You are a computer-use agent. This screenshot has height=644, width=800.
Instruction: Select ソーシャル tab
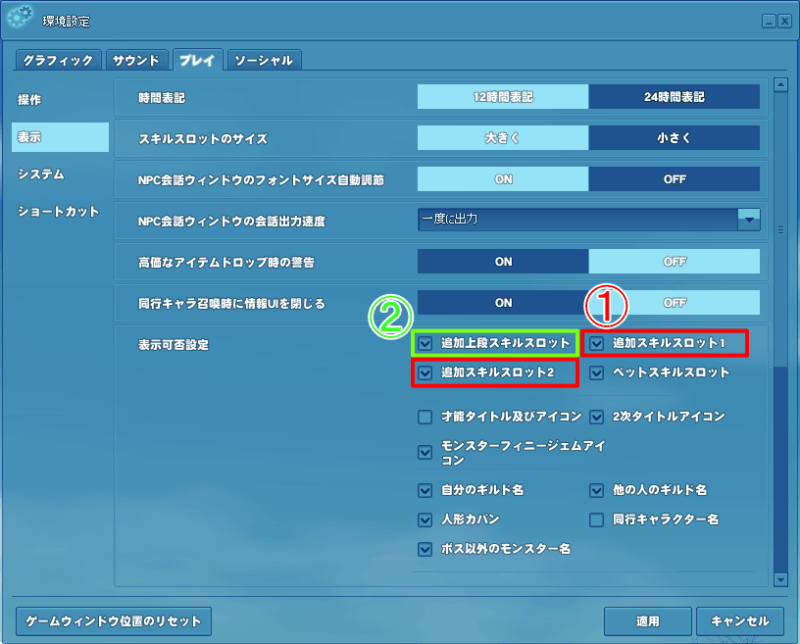pos(264,61)
